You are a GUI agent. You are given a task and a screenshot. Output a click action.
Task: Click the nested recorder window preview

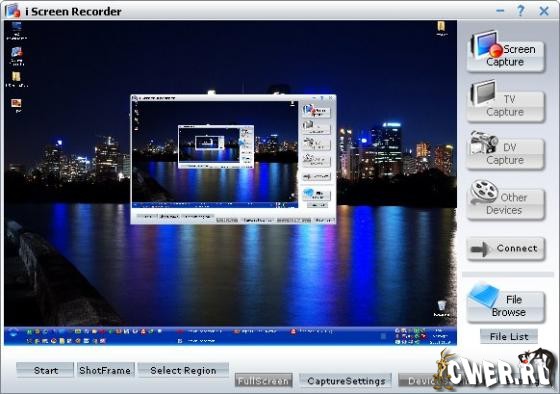(x=234, y=159)
